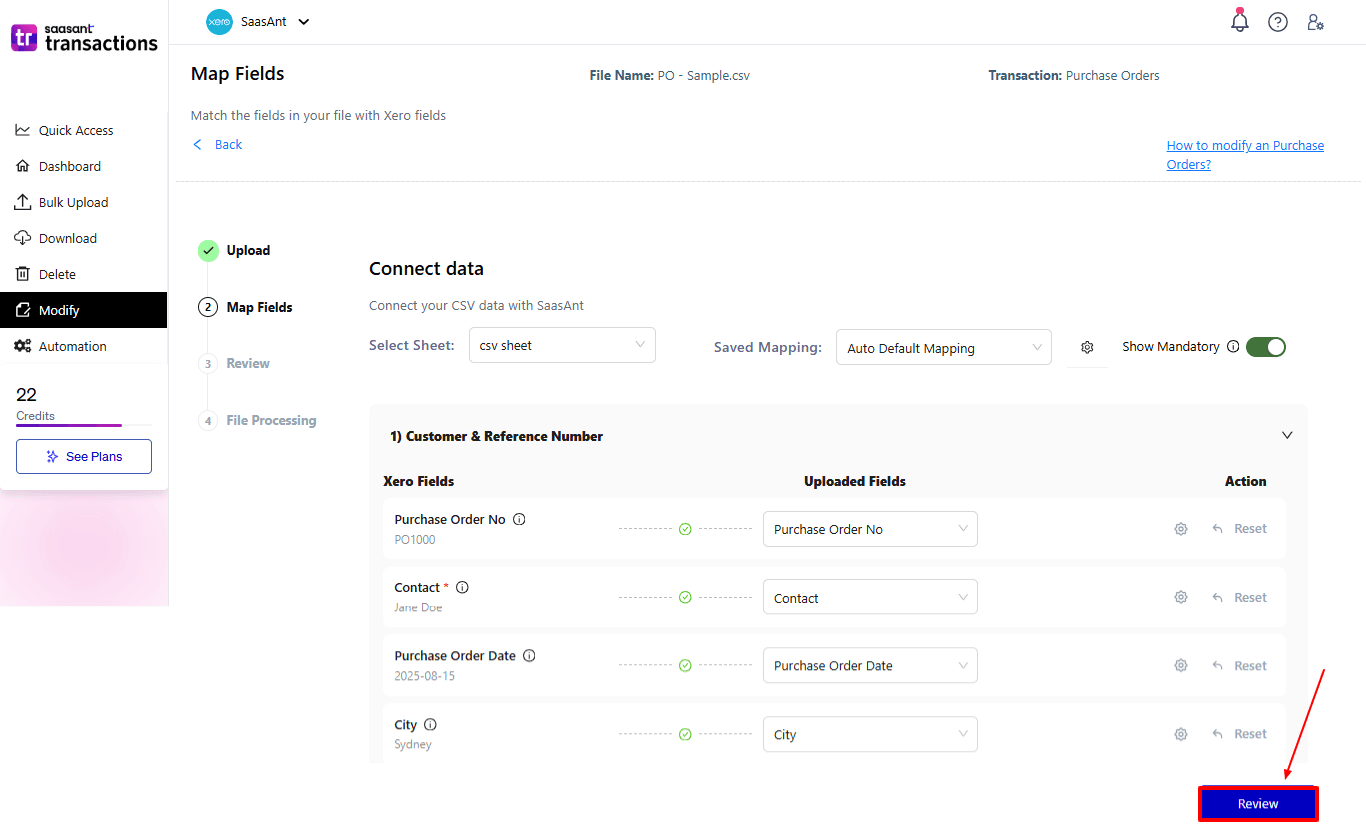Open the Select Sheet dropdown

pos(562,344)
